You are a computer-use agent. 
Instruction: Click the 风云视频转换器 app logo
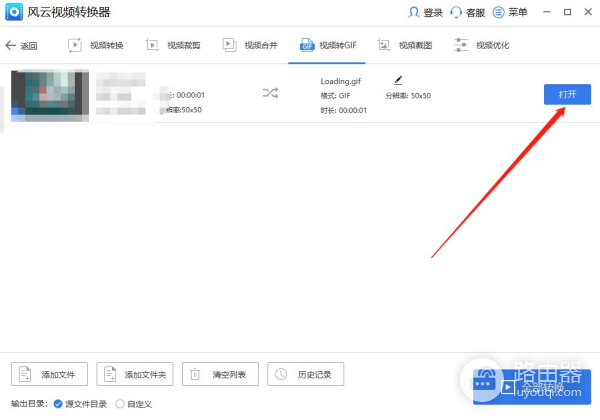pos(14,13)
